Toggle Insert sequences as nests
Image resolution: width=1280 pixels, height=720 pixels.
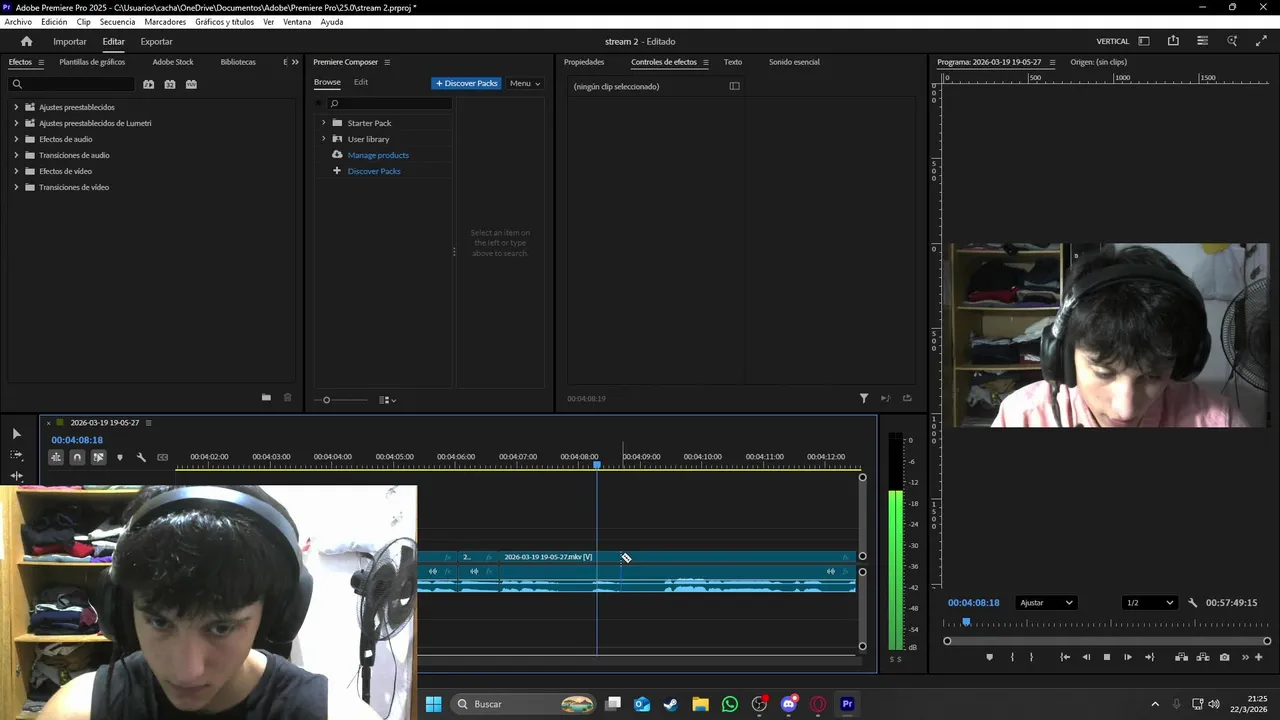(56, 457)
